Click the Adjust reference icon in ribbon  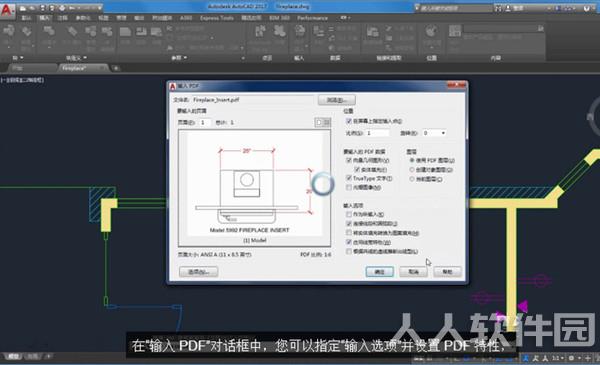pyautogui.click(x=156, y=32)
